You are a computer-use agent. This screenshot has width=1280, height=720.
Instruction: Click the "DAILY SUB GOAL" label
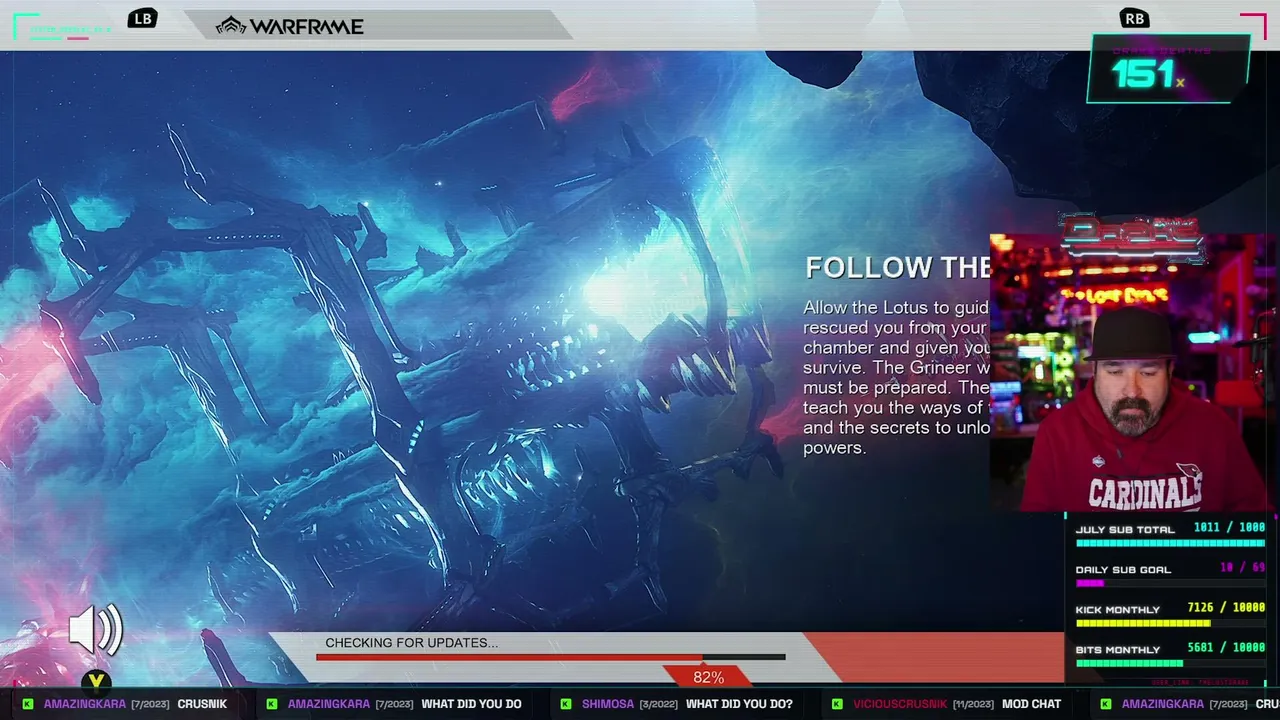[1123, 570]
